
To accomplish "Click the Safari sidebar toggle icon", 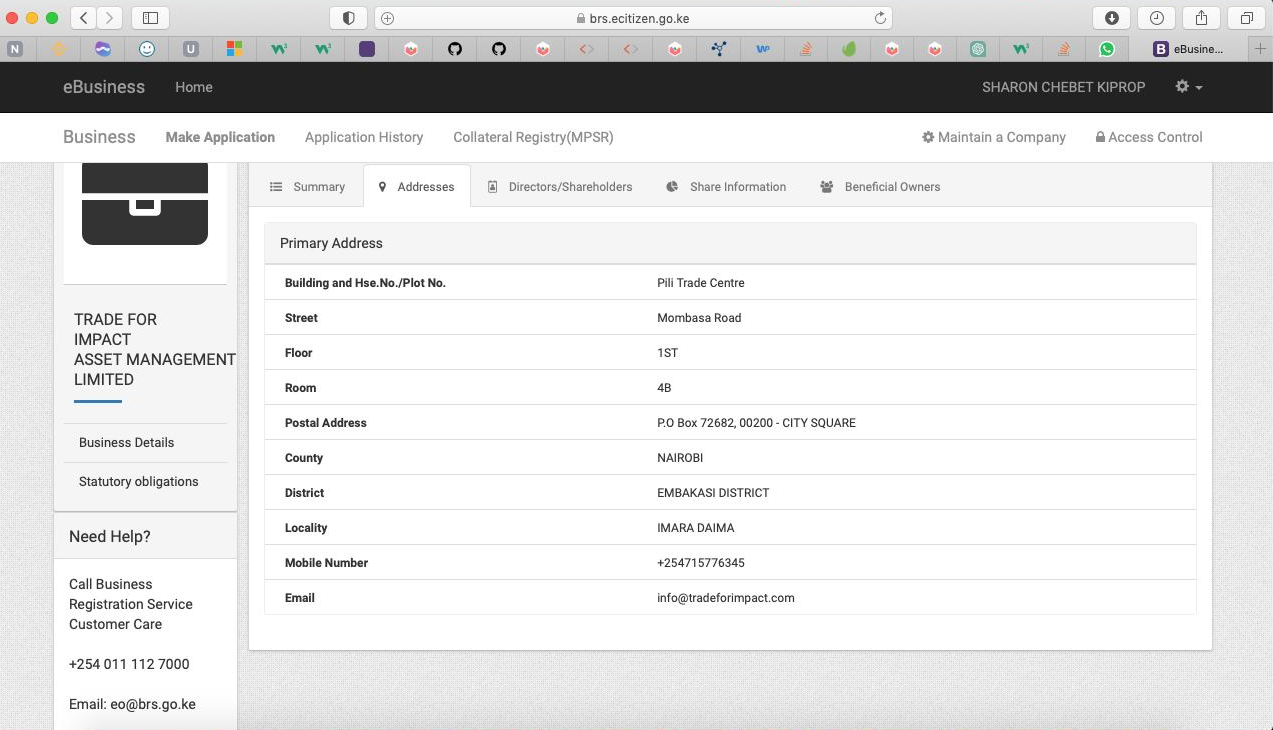I will coord(150,18).
